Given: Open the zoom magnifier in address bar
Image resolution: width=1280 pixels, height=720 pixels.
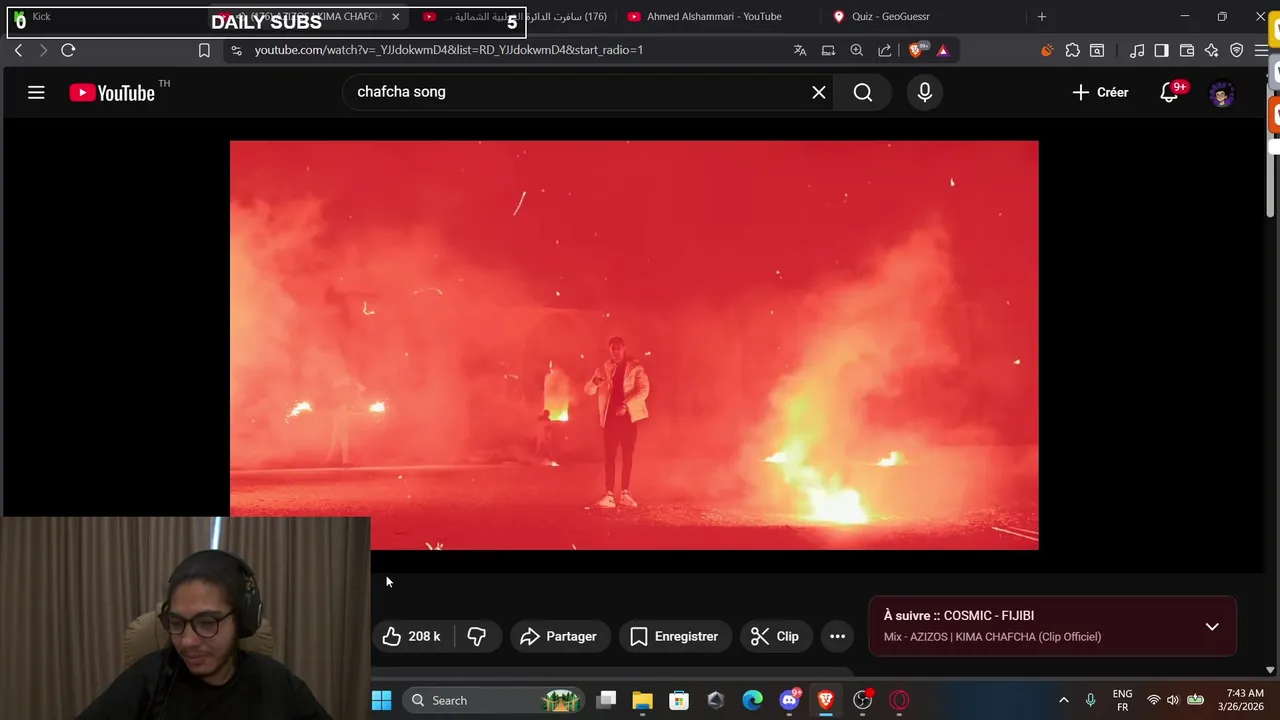Looking at the screenshot, I should pyautogui.click(x=857, y=50).
